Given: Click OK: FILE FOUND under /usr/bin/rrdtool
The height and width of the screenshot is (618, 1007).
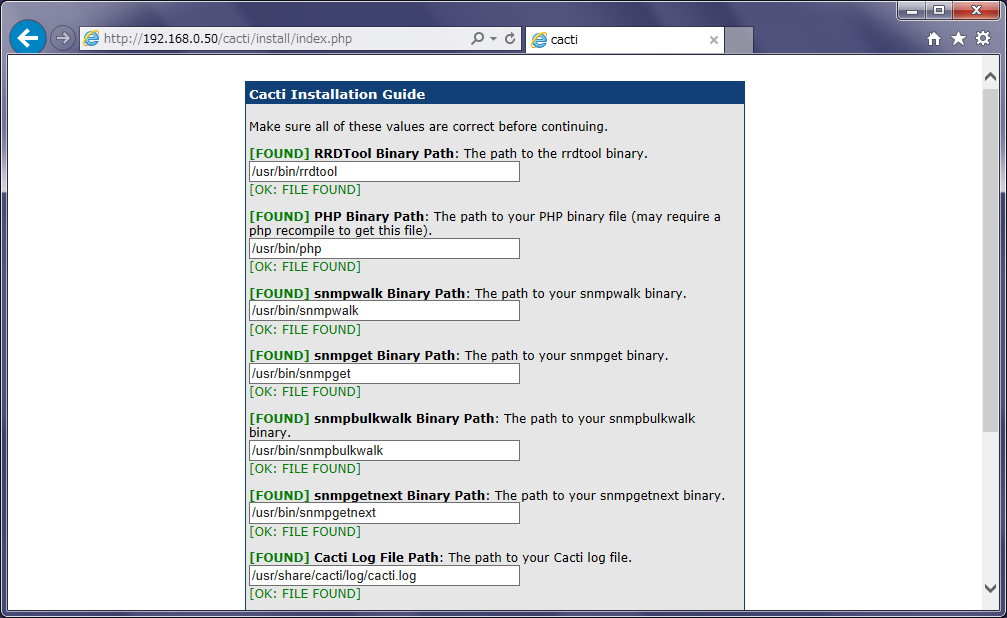Looking at the screenshot, I should [x=305, y=190].
